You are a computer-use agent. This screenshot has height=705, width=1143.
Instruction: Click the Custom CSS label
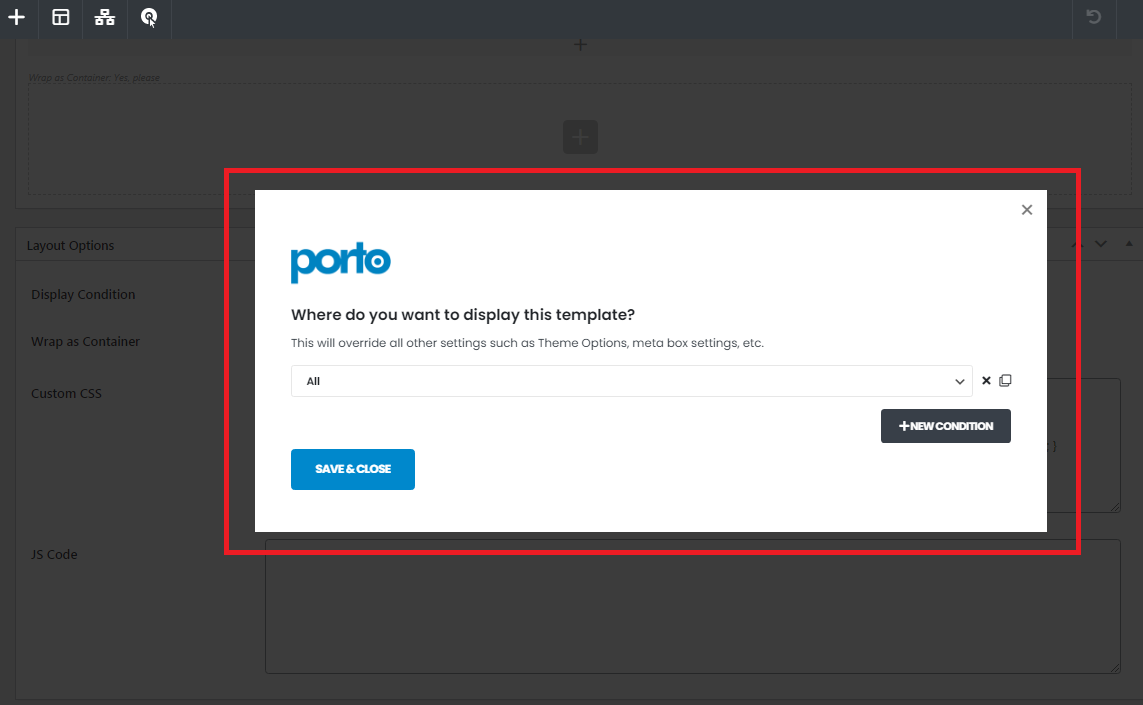66,394
